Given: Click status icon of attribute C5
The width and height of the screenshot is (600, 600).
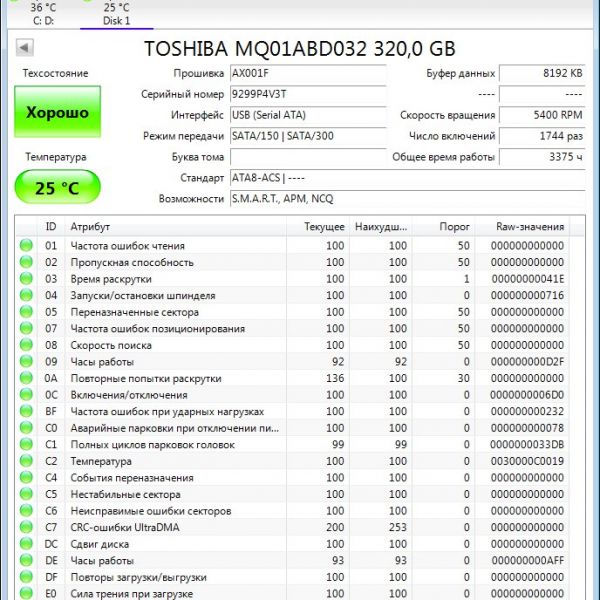Looking at the screenshot, I should (x=26, y=494).
